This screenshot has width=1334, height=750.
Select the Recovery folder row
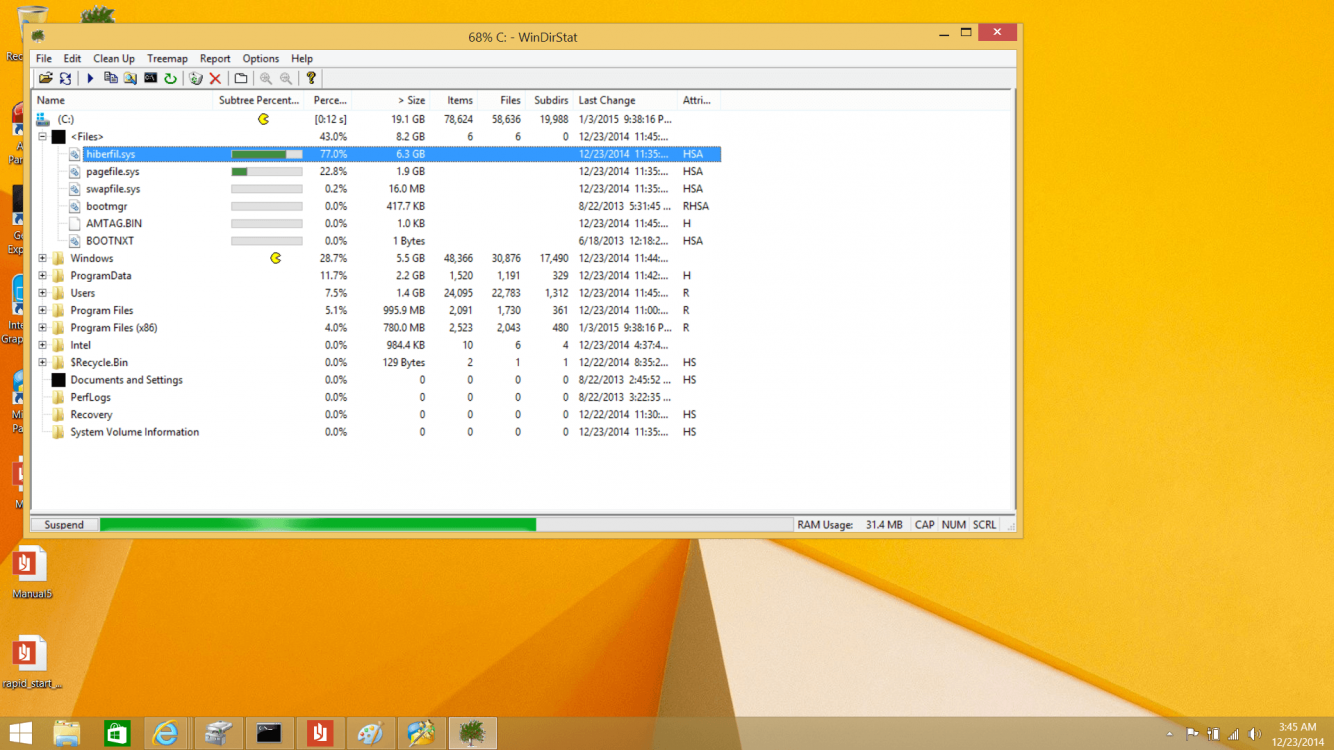click(377, 415)
